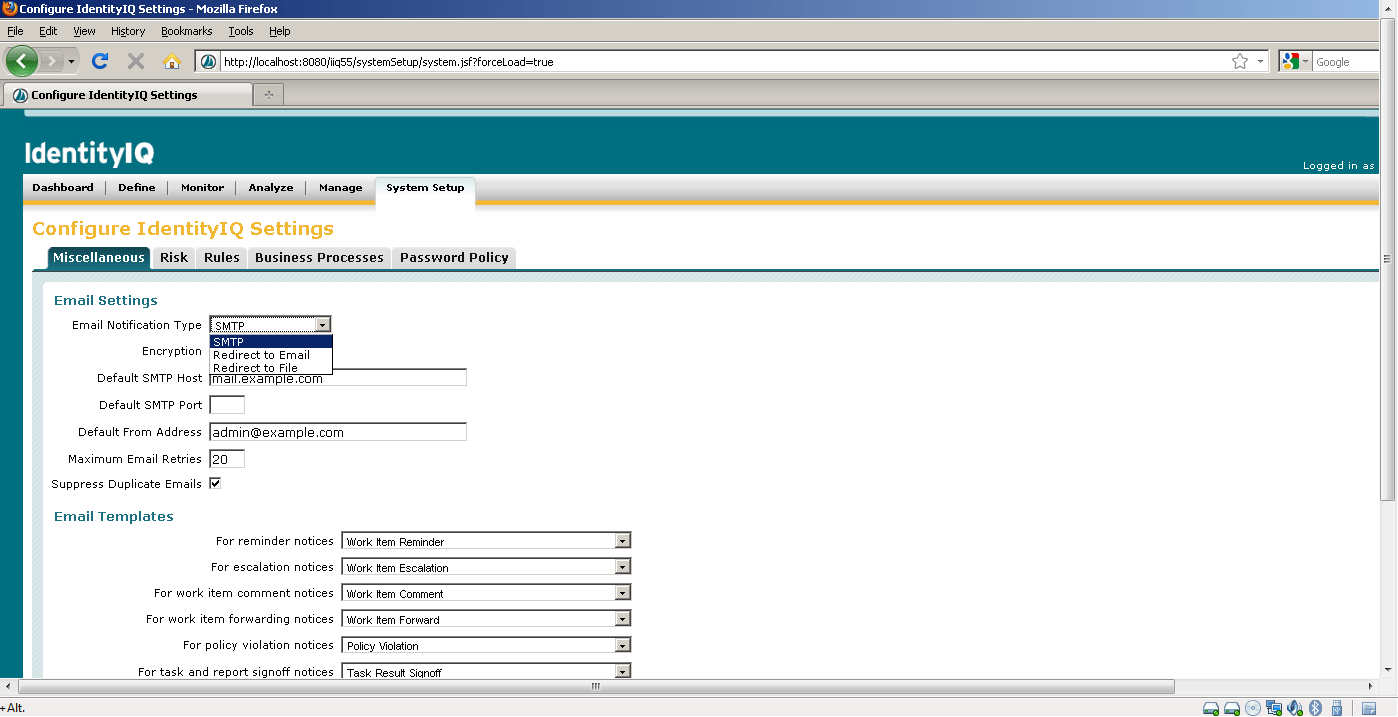Image resolution: width=1398 pixels, height=717 pixels.
Task: Open the Manage navigation tab
Action: (x=340, y=187)
